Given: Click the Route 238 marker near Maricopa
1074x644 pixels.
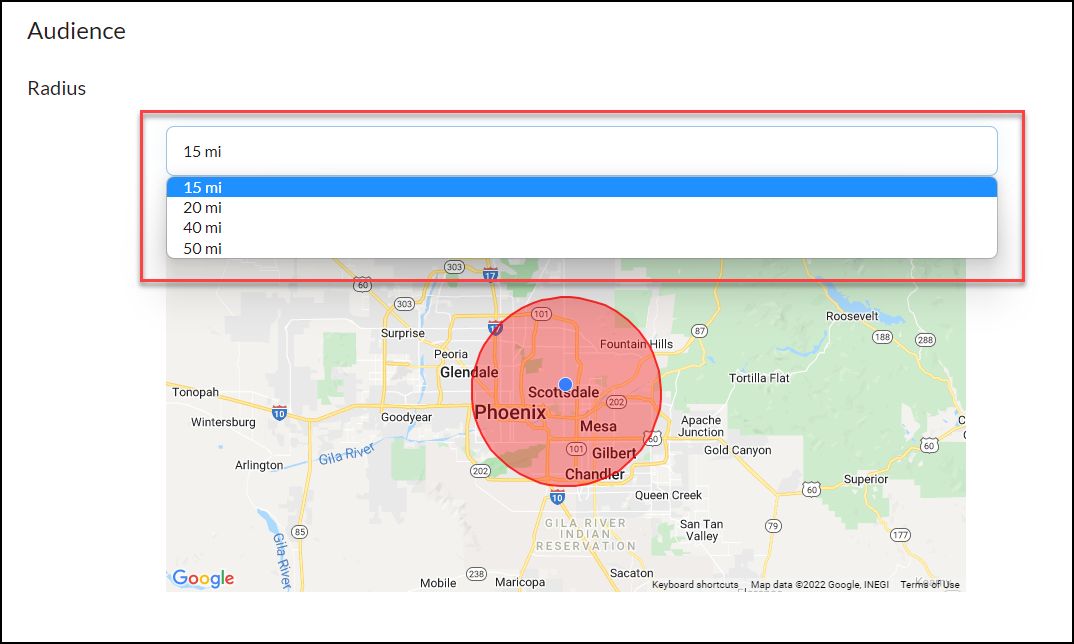Looking at the screenshot, I should [476, 573].
